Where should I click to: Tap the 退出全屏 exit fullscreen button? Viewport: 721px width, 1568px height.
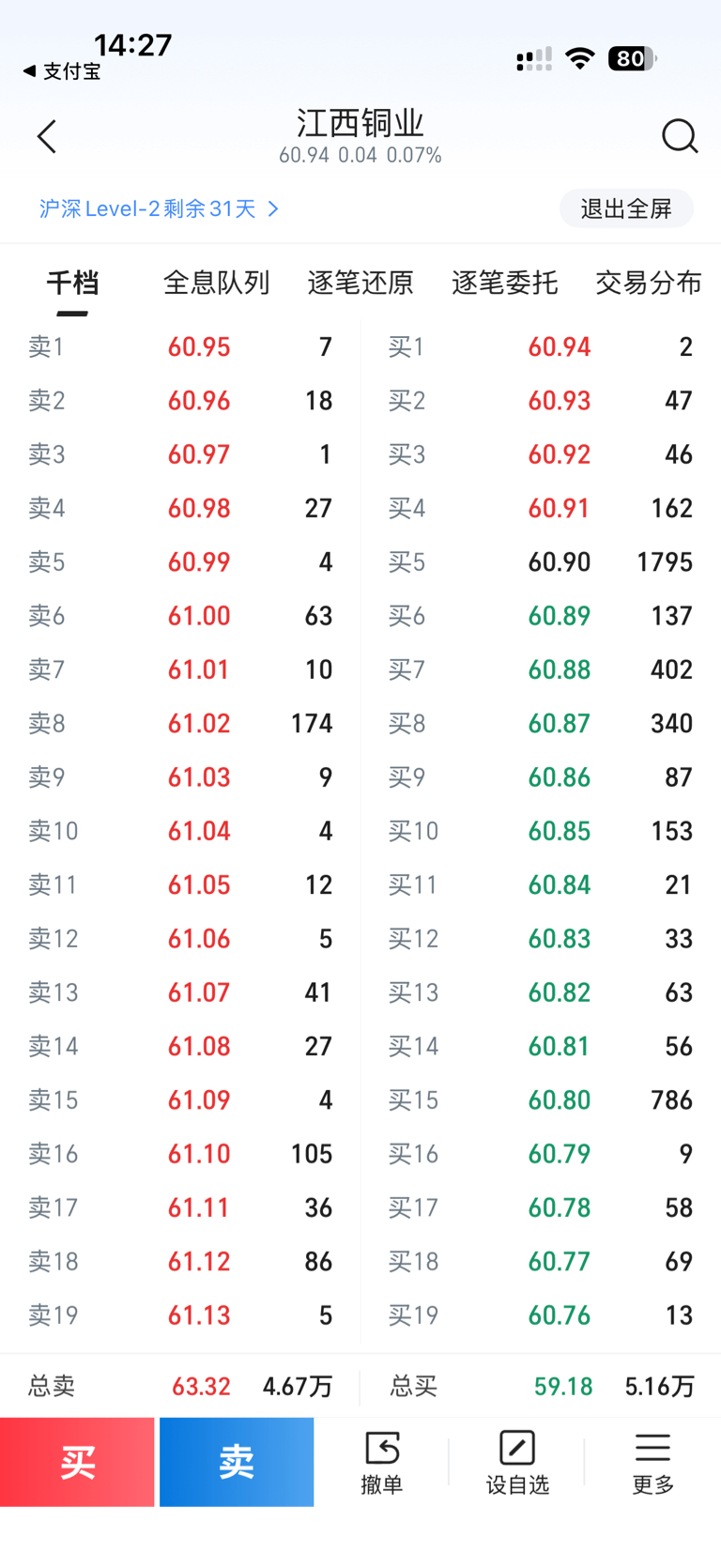[626, 208]
